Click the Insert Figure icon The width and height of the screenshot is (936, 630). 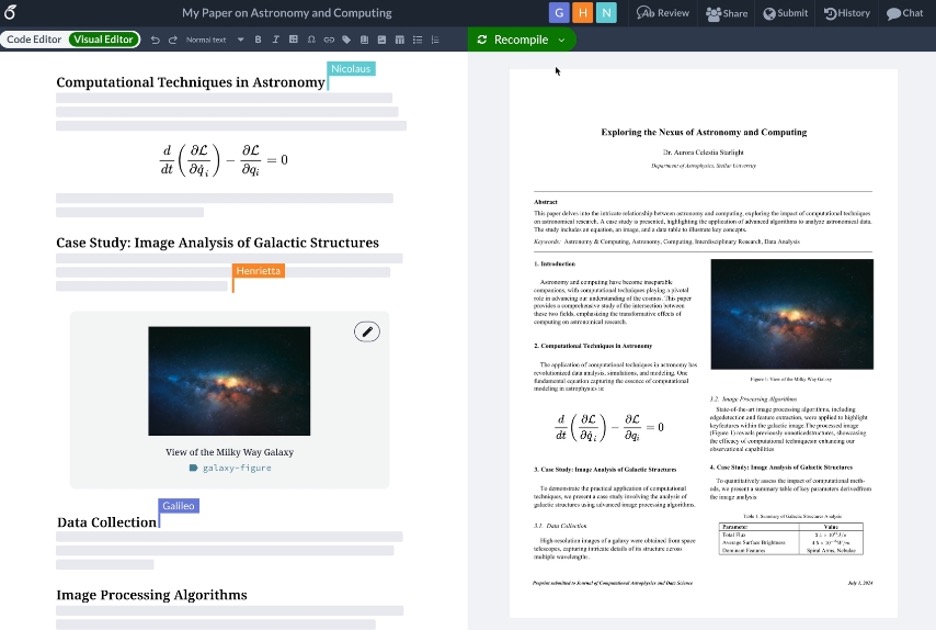coord(382,40)
